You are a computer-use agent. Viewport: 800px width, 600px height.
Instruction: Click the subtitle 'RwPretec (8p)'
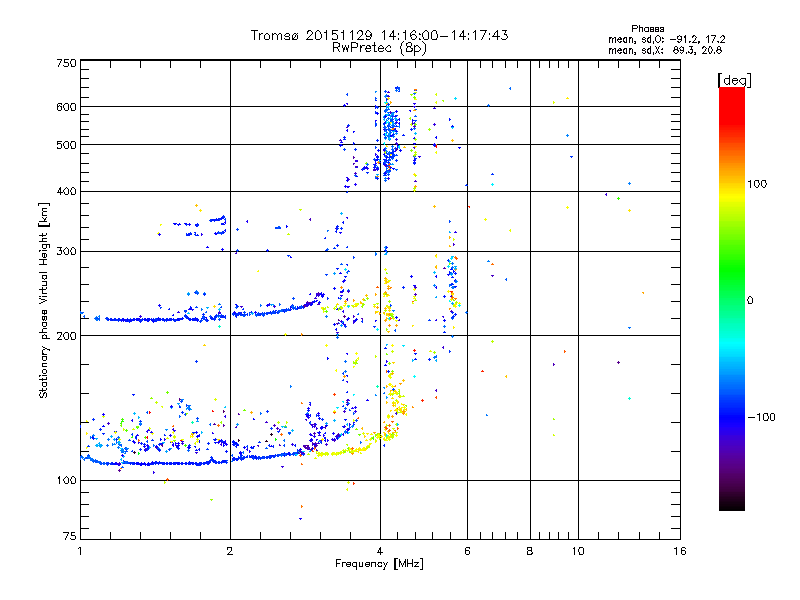pos(379,48)
